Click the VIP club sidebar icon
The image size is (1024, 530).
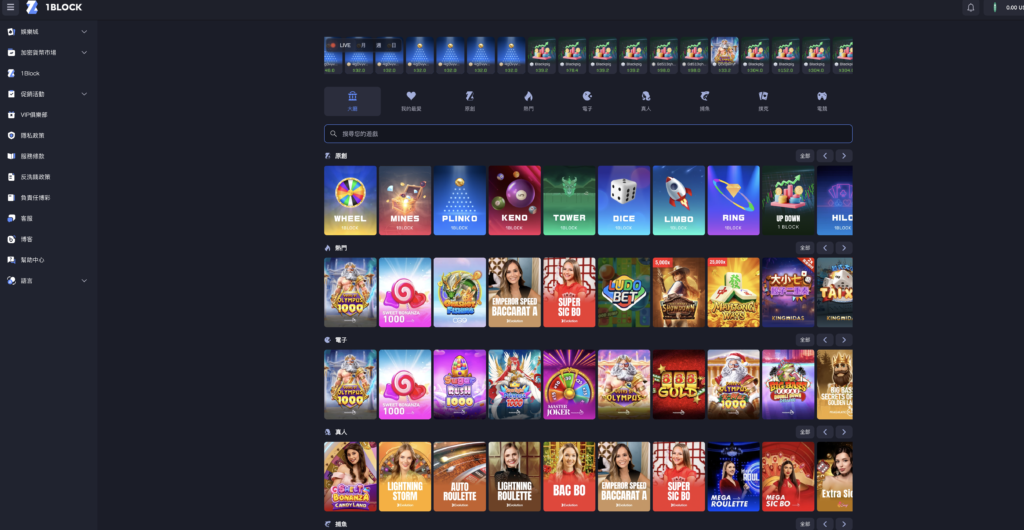coord(11,115)
